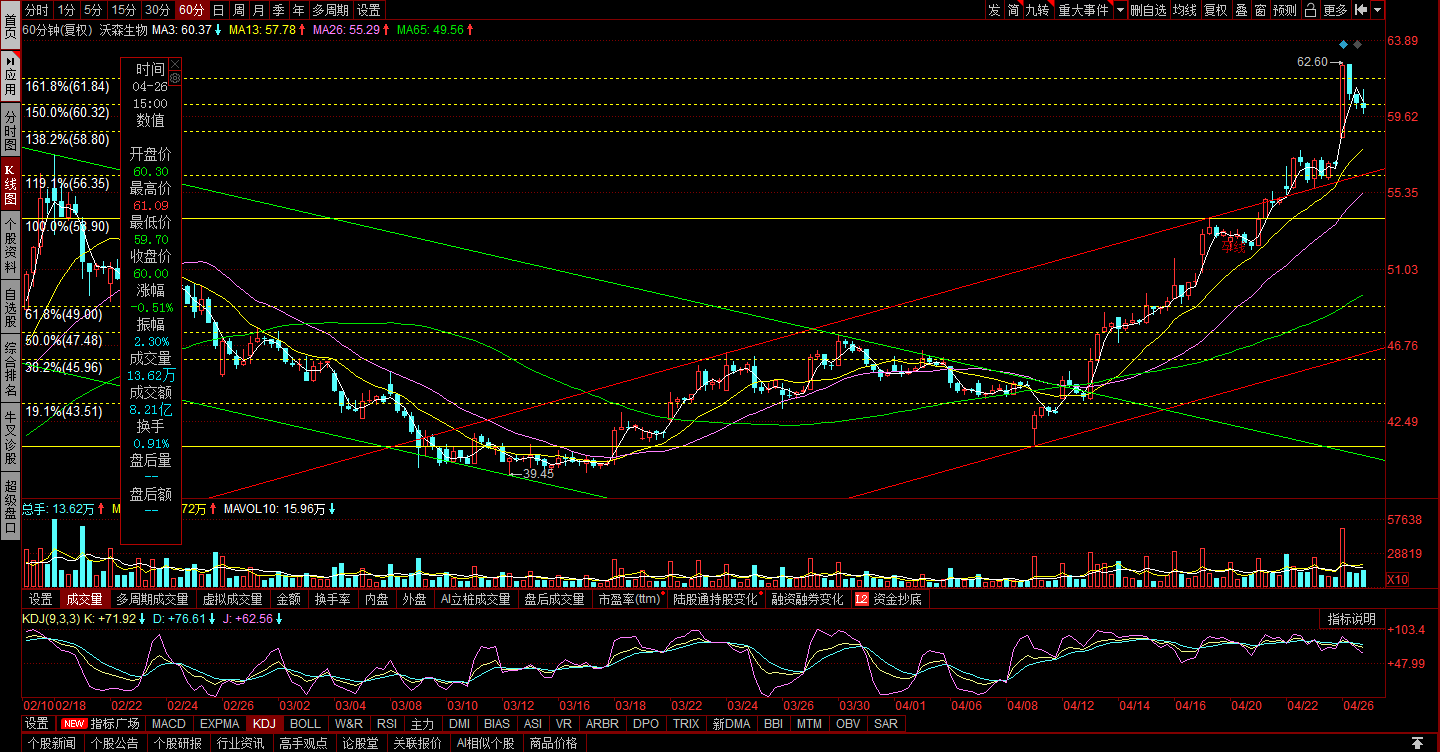Select SAR indicator tab
Image resolution: width=1440 pixels, height=752 pixels.
(885, 723)
